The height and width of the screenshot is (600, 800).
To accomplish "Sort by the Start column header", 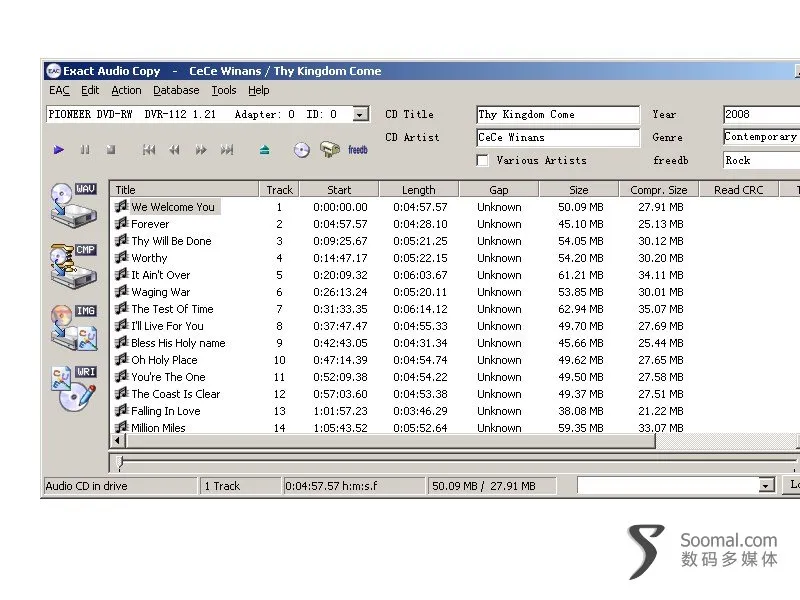I will click(339, 190).
